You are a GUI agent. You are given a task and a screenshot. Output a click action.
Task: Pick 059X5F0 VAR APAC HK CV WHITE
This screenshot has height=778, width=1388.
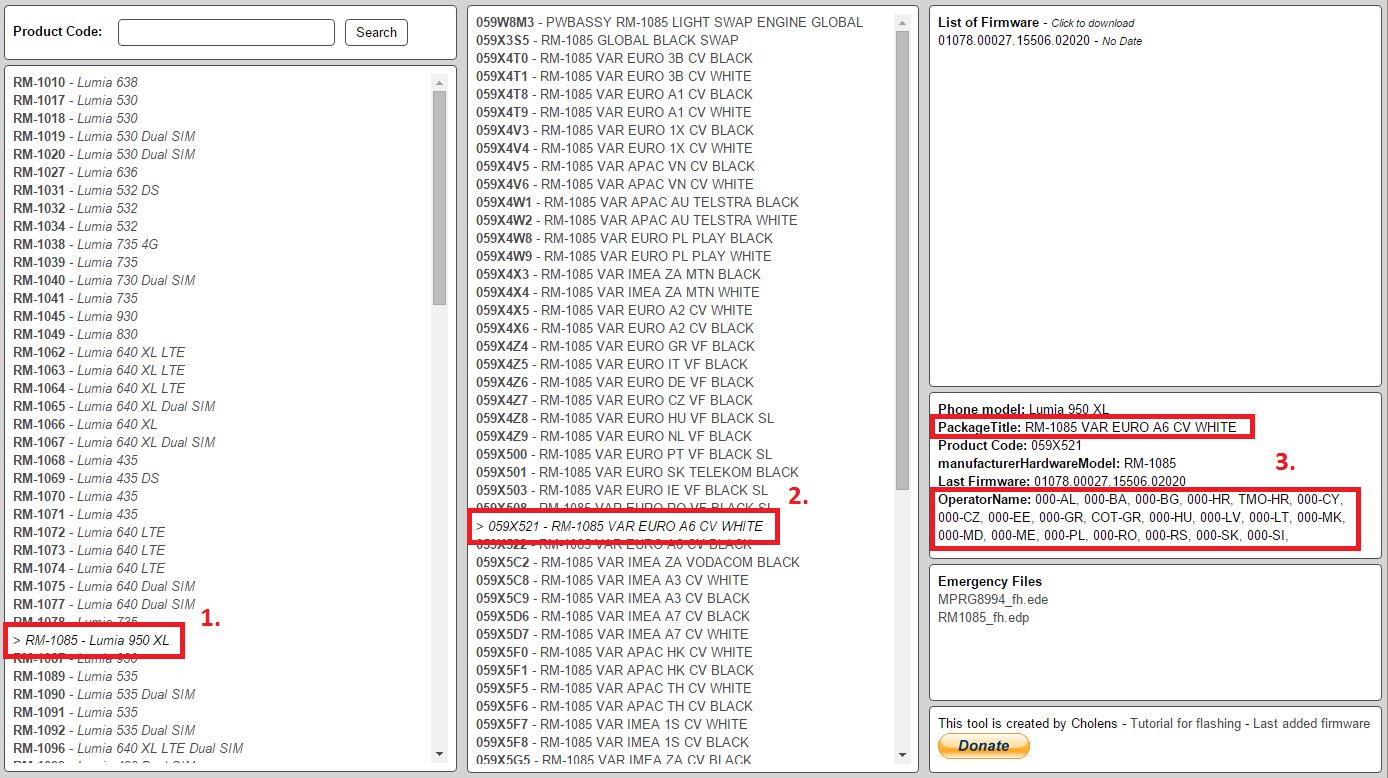click(615, 652)
